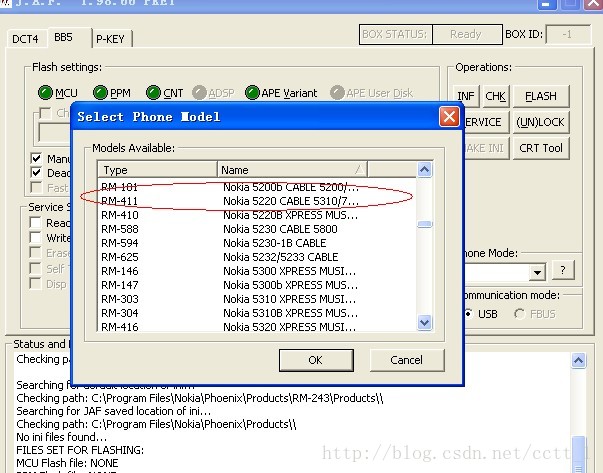The width and height of the screenshot is (603, 473).
Task: Toggle the Read service checkbox
Action: [x=35, y=222]
